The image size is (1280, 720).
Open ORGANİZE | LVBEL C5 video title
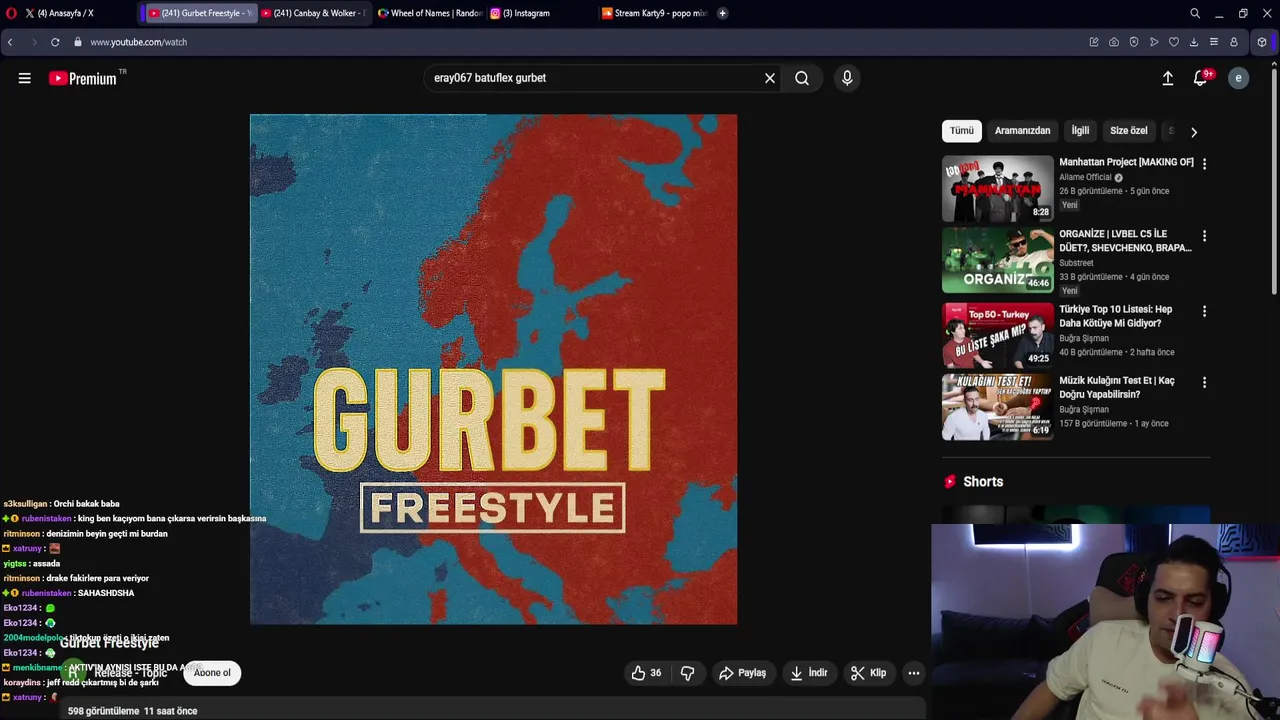(1125, 241)
